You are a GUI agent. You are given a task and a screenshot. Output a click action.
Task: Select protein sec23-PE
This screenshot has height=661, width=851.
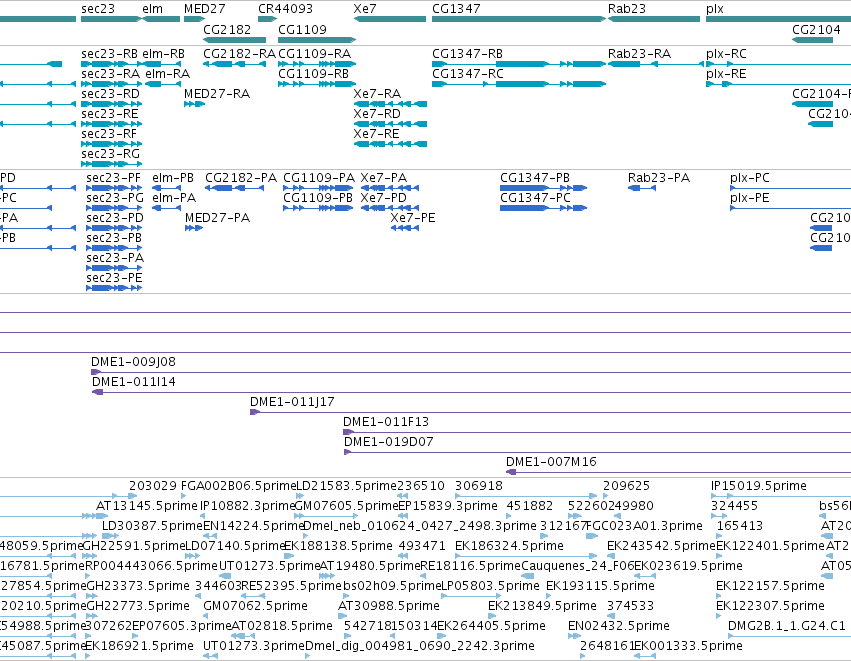point(114,288)
